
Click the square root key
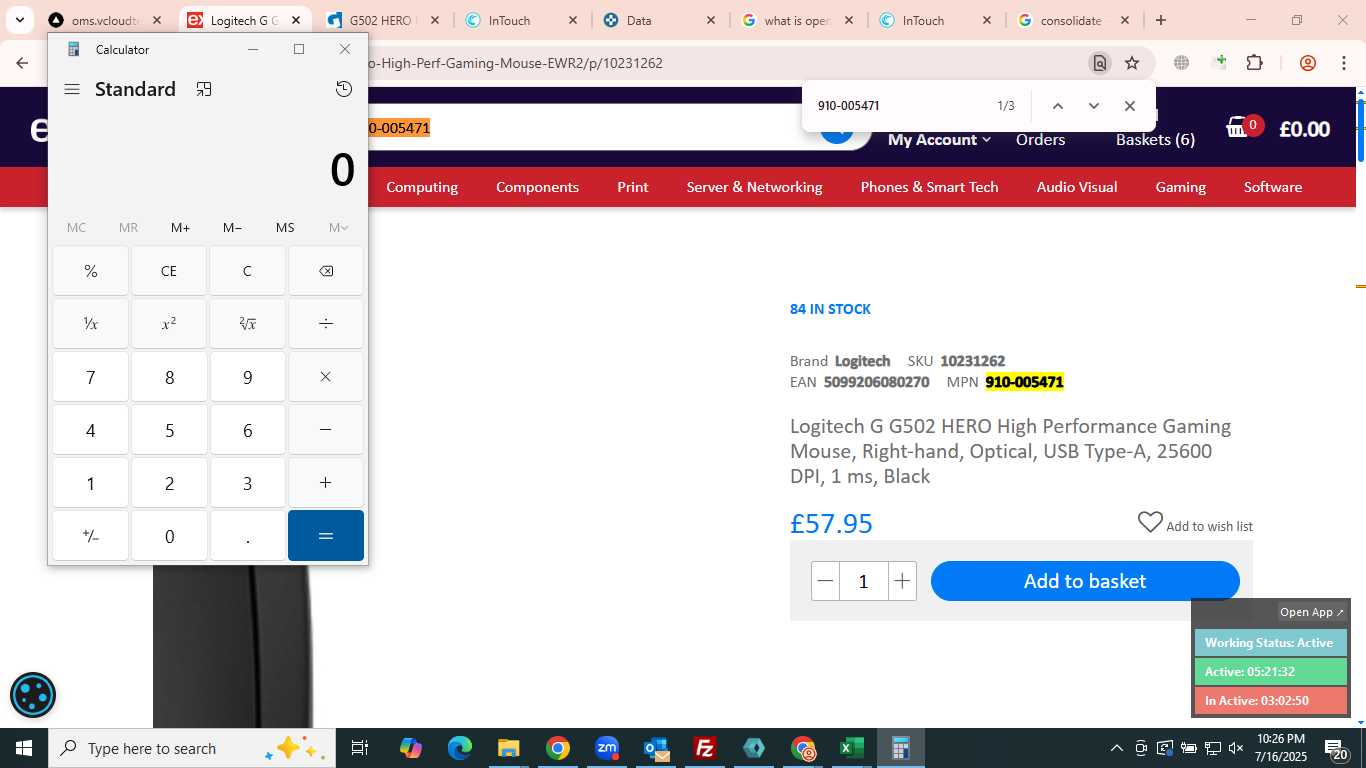247,324
